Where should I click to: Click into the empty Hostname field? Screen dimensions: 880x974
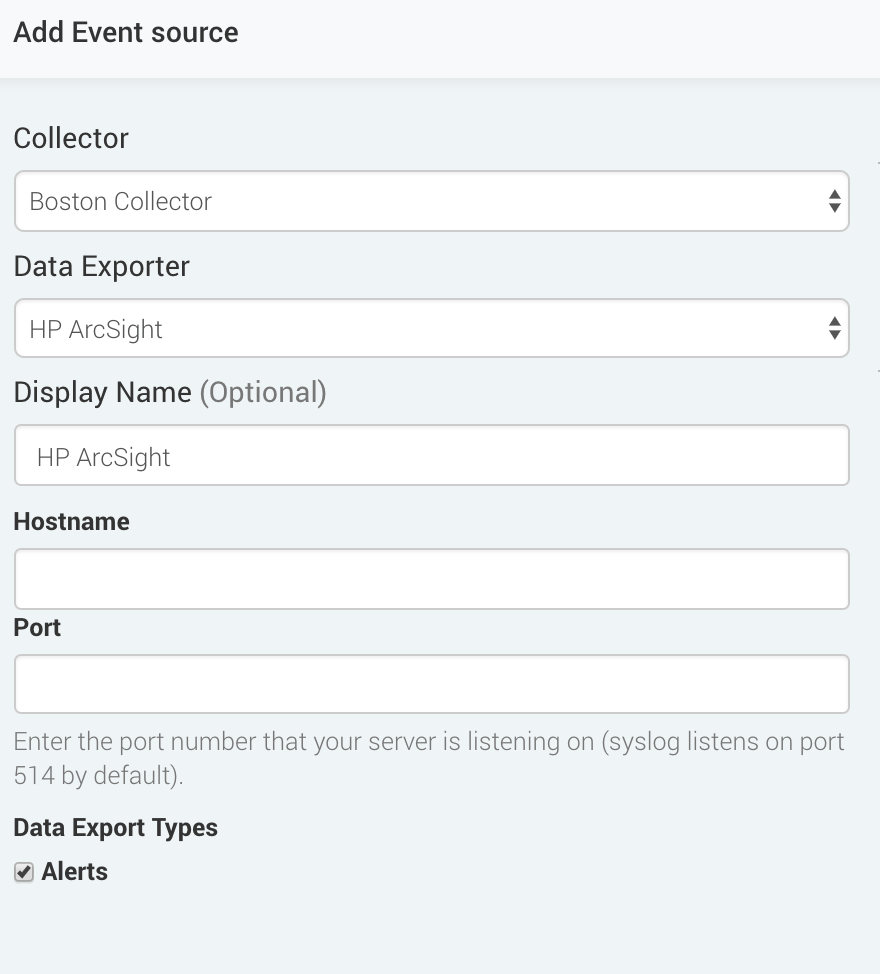[432, 579]
